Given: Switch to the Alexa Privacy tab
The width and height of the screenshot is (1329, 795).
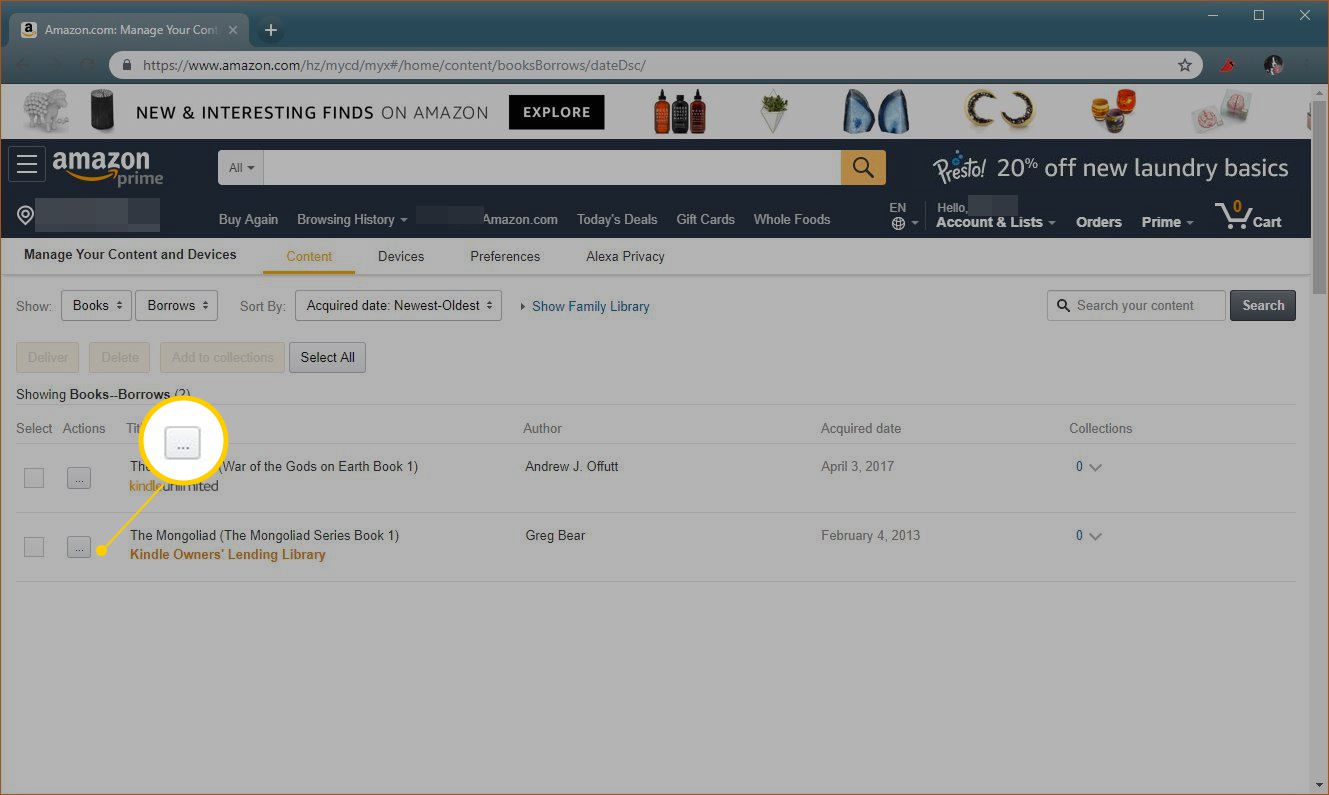Looking at the screenshot, I should click(625, 256).
